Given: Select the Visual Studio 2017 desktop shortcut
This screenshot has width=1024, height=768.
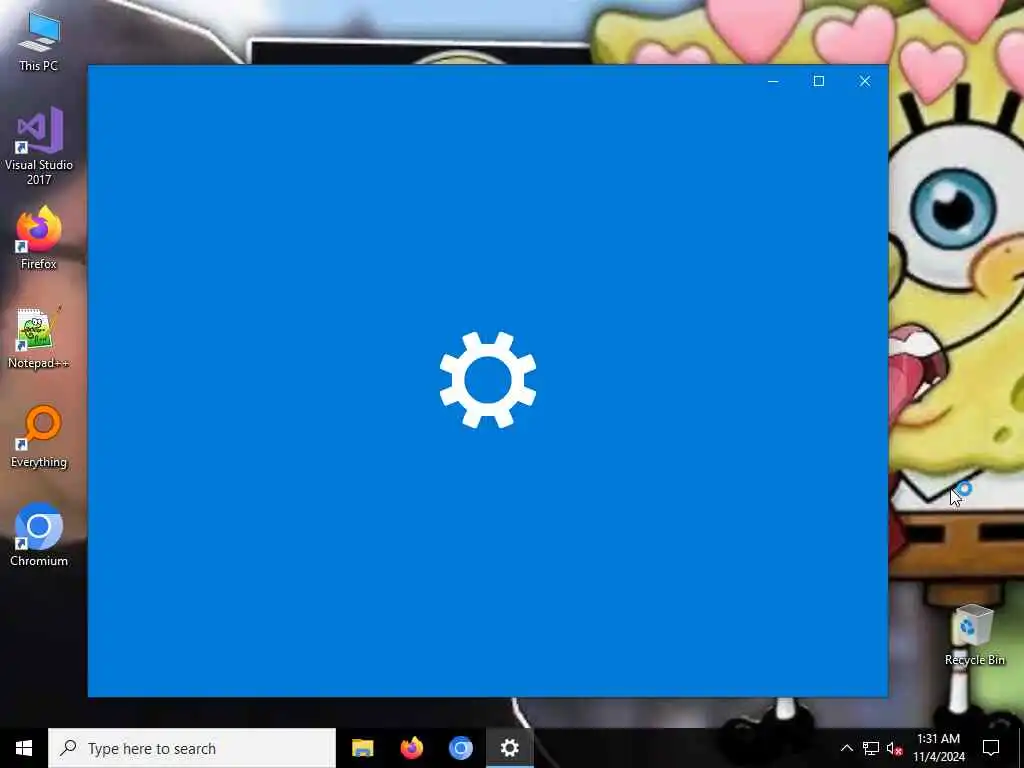Looking at the screenshot, I should pyautogui.click(x=39, y=146).
